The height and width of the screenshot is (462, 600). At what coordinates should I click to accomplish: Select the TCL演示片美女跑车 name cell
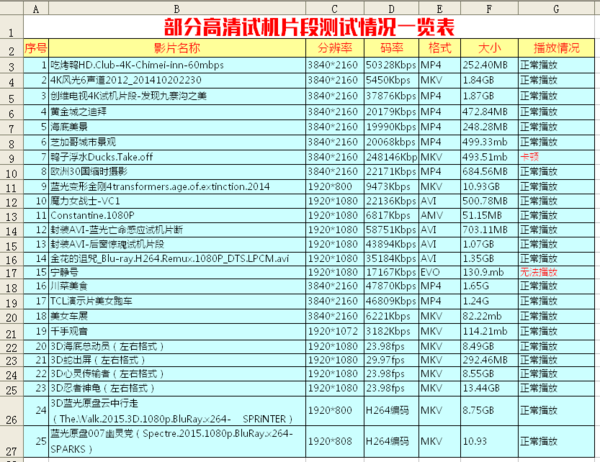177,301
